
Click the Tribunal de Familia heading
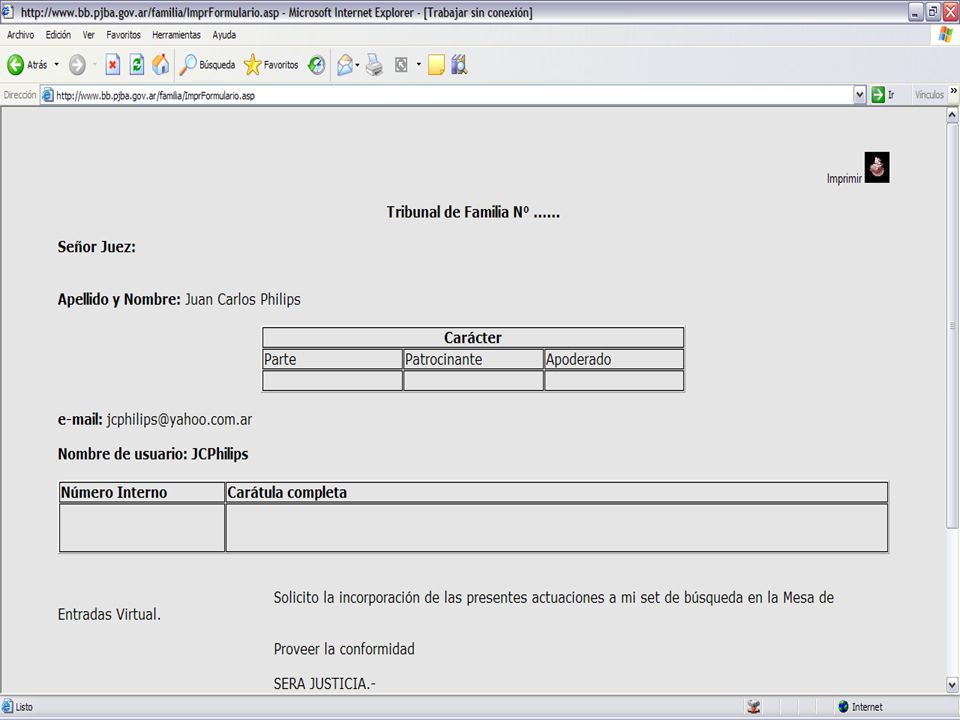(473, 212)
